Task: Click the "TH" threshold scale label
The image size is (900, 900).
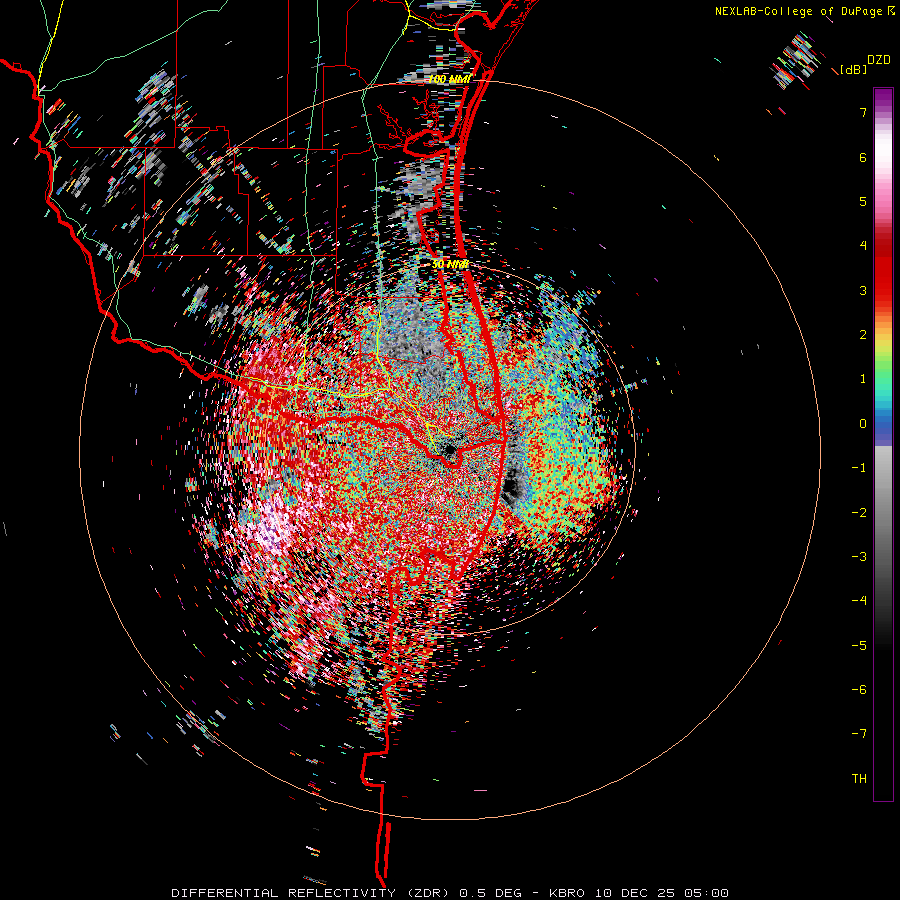Action: point(859,779)
